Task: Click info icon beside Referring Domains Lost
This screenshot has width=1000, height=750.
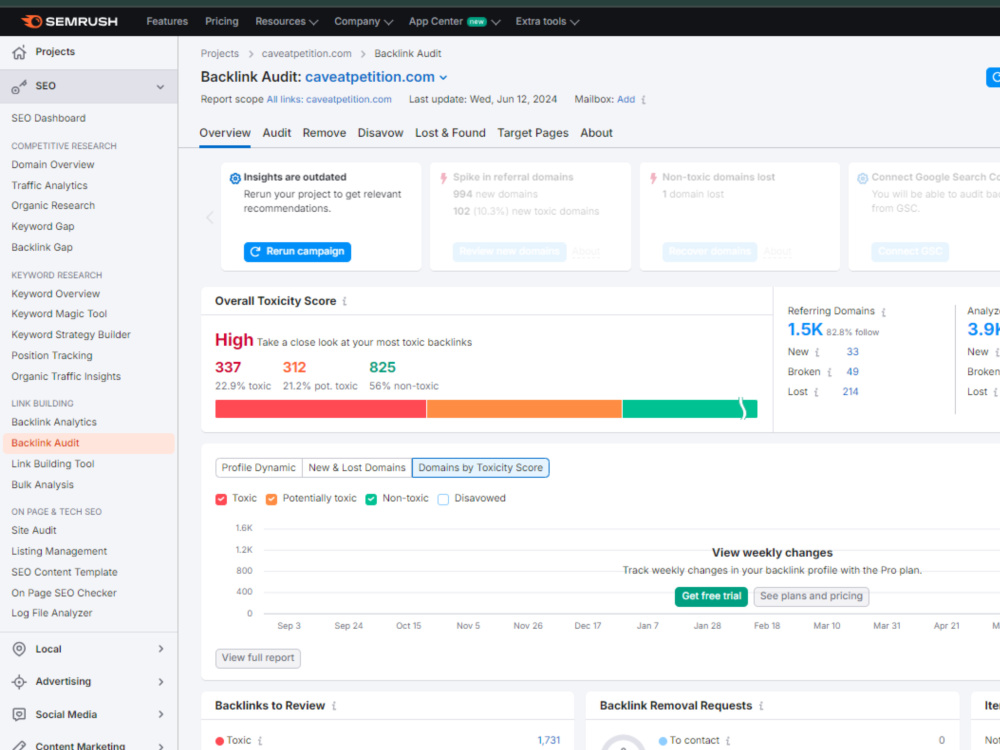Action: pos(816,392)
